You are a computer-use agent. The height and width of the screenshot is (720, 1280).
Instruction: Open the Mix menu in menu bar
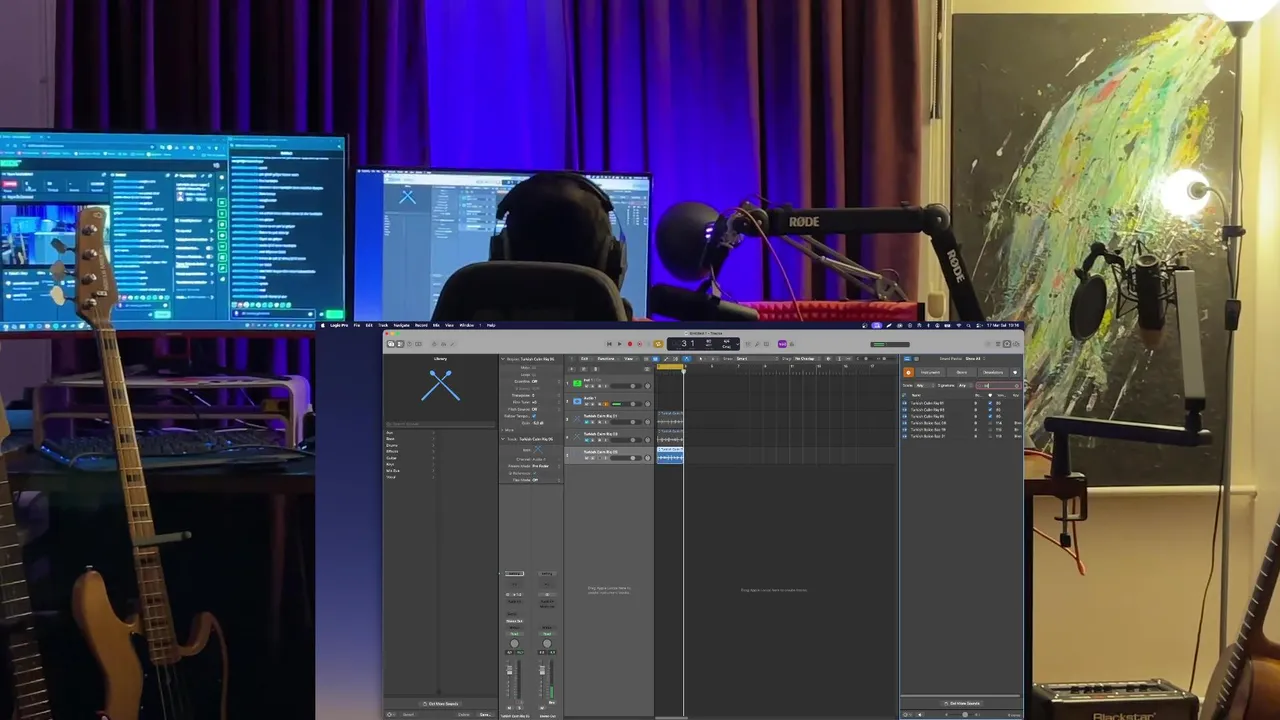(436, 325)
